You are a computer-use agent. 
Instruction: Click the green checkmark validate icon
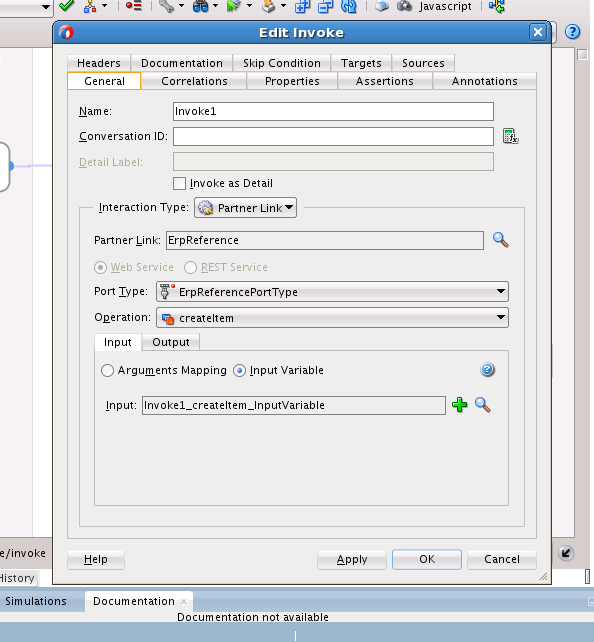pos(66,5)
